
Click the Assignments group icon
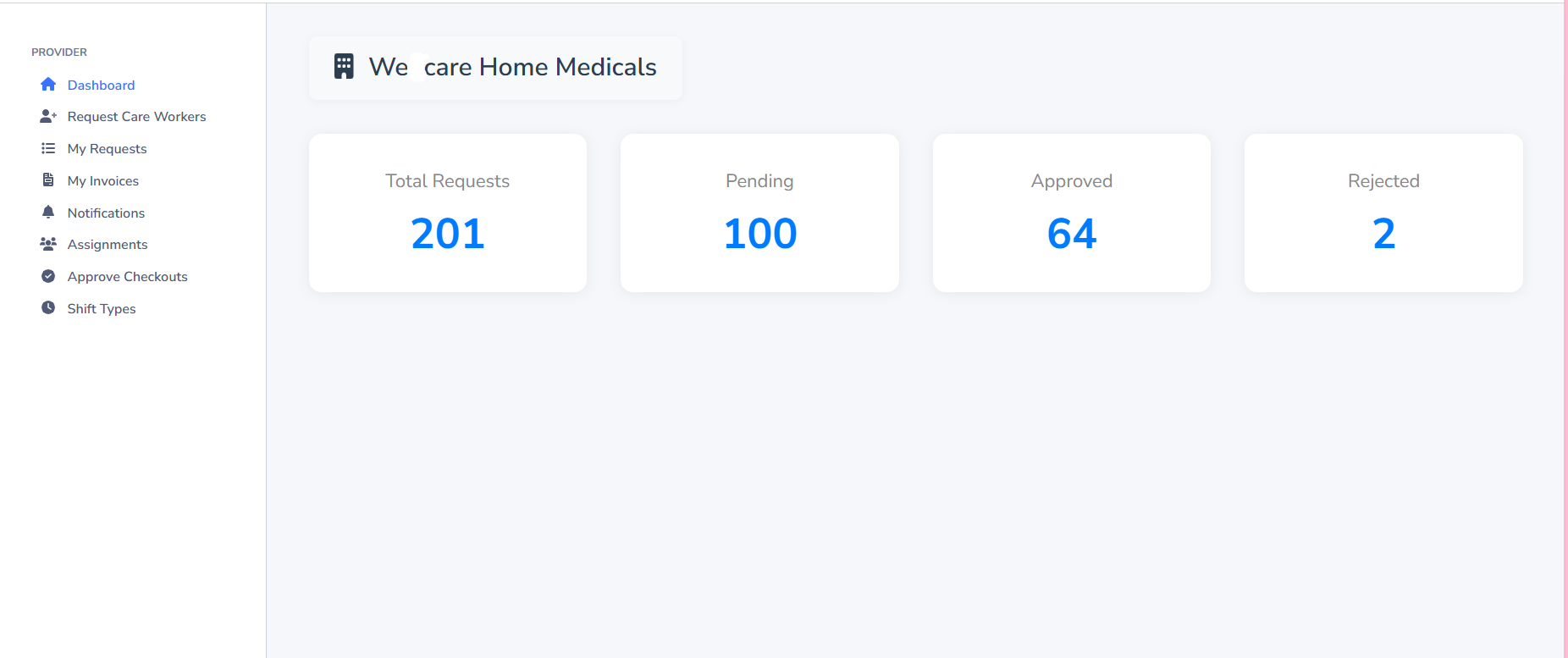[x=48, y=244]
